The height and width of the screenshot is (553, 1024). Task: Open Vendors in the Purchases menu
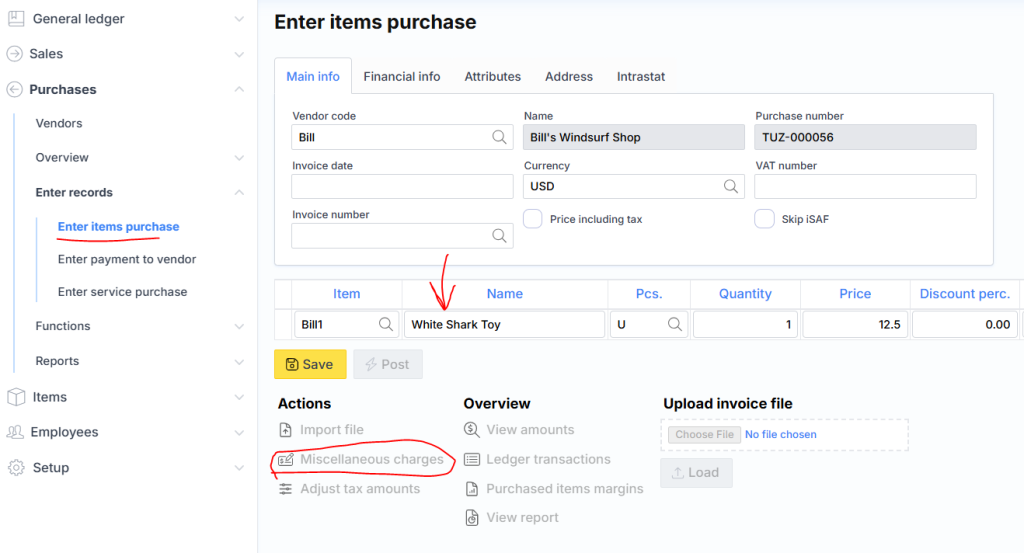[59, 123]
